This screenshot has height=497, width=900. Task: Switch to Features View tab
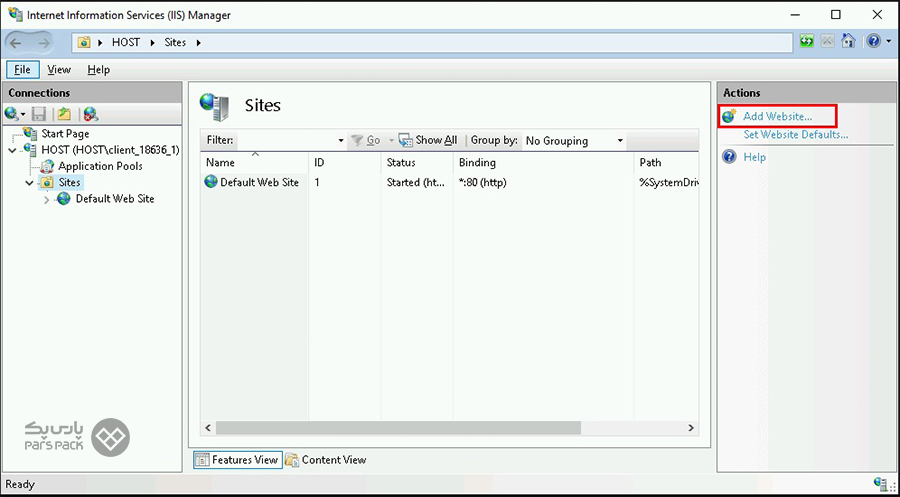point(238,460)
